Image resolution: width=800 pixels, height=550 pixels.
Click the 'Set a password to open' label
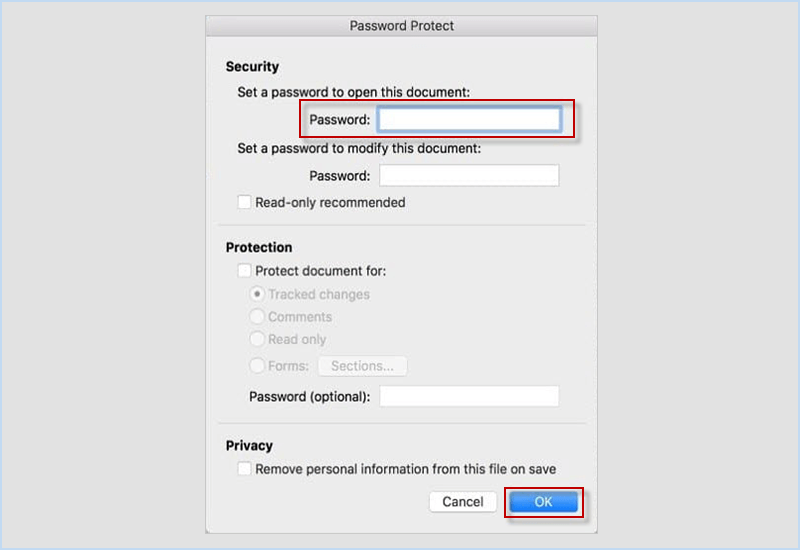(x=353, y=92)
